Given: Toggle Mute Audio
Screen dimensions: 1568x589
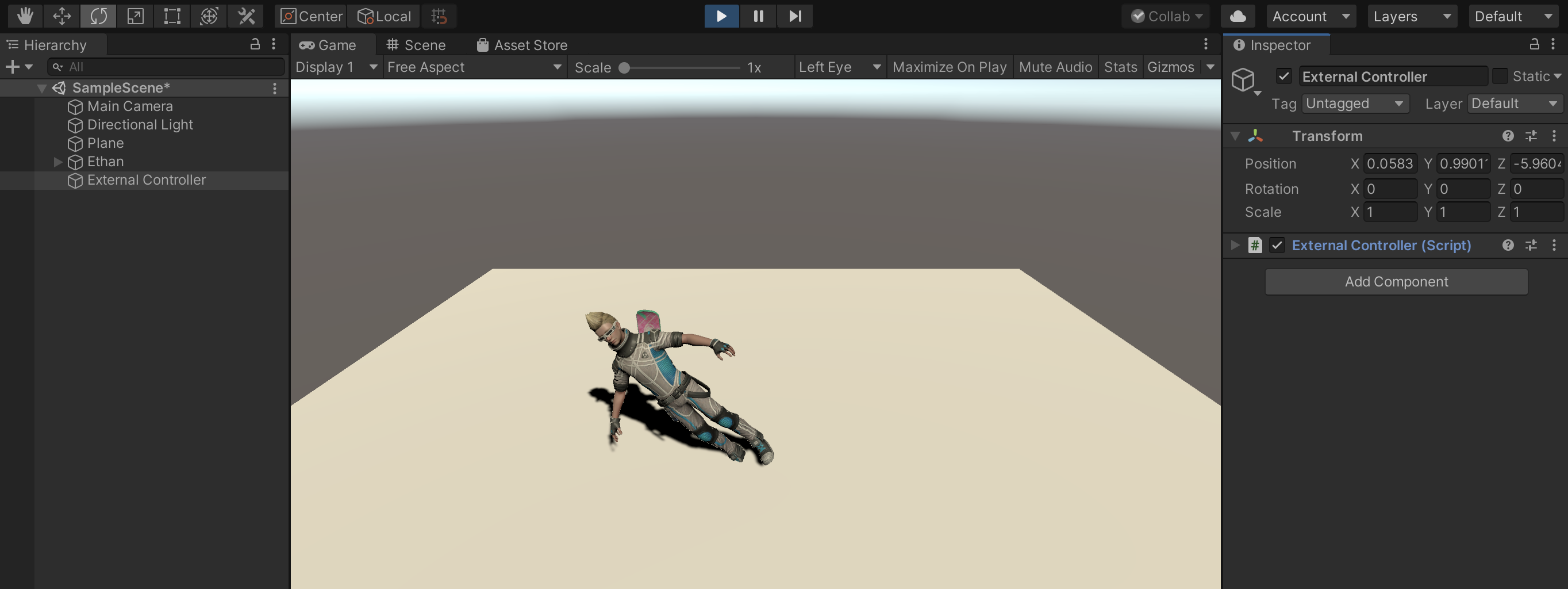Looking at the screenshot, I should 1055,67.
